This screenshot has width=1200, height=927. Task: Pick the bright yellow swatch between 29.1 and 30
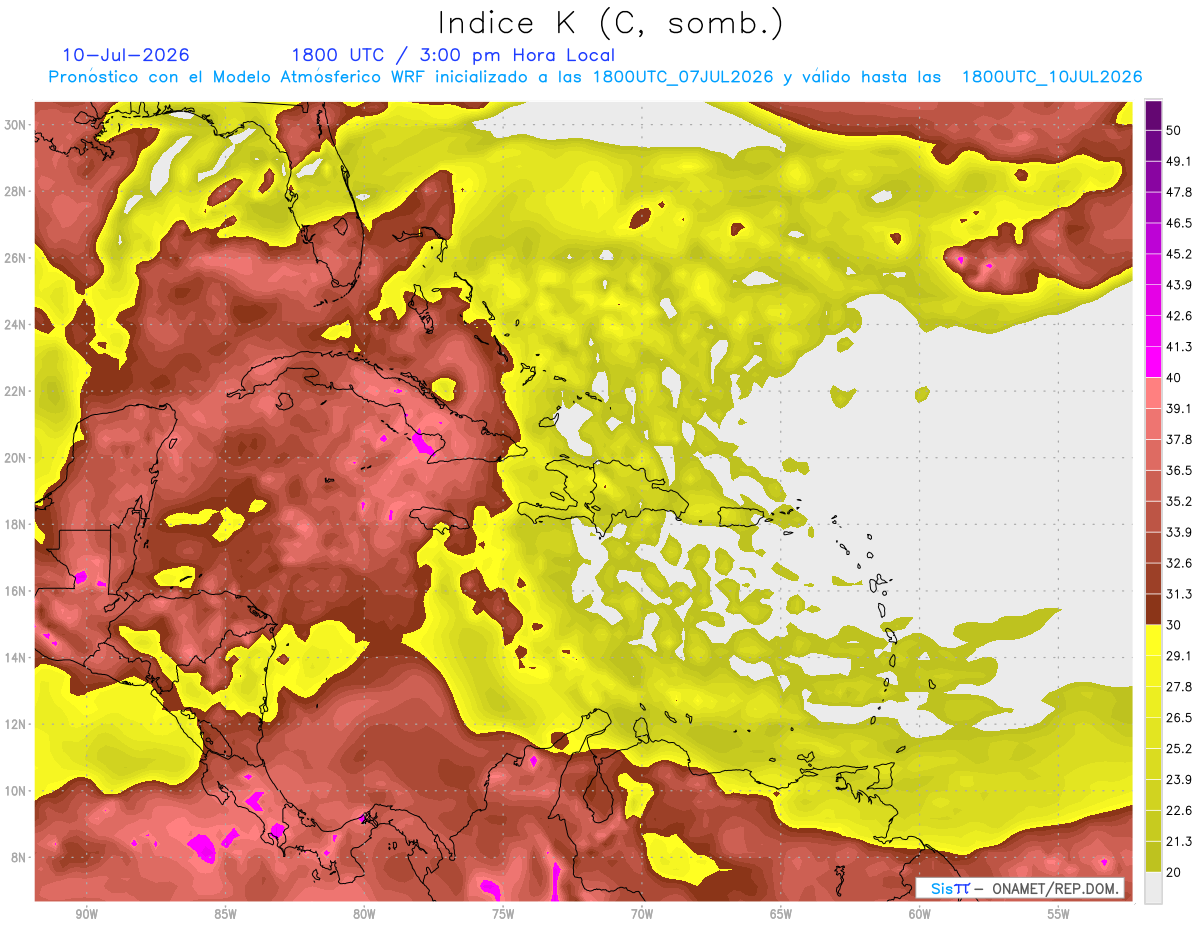click(1153, 641)
